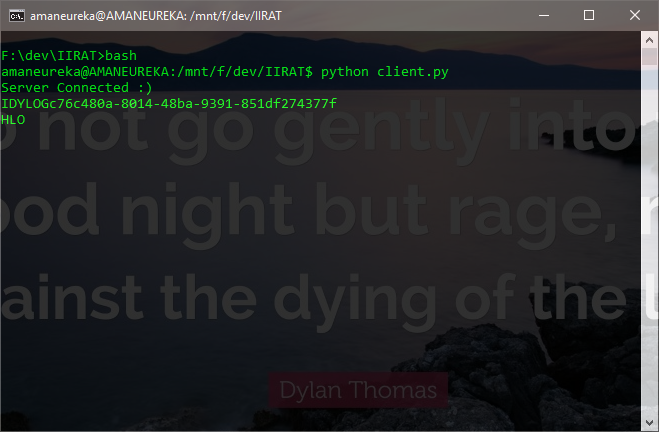The height and width of the screenshot is (432, 659).
Task: Open the console system menu icon
Action: [x=17, y=16]
